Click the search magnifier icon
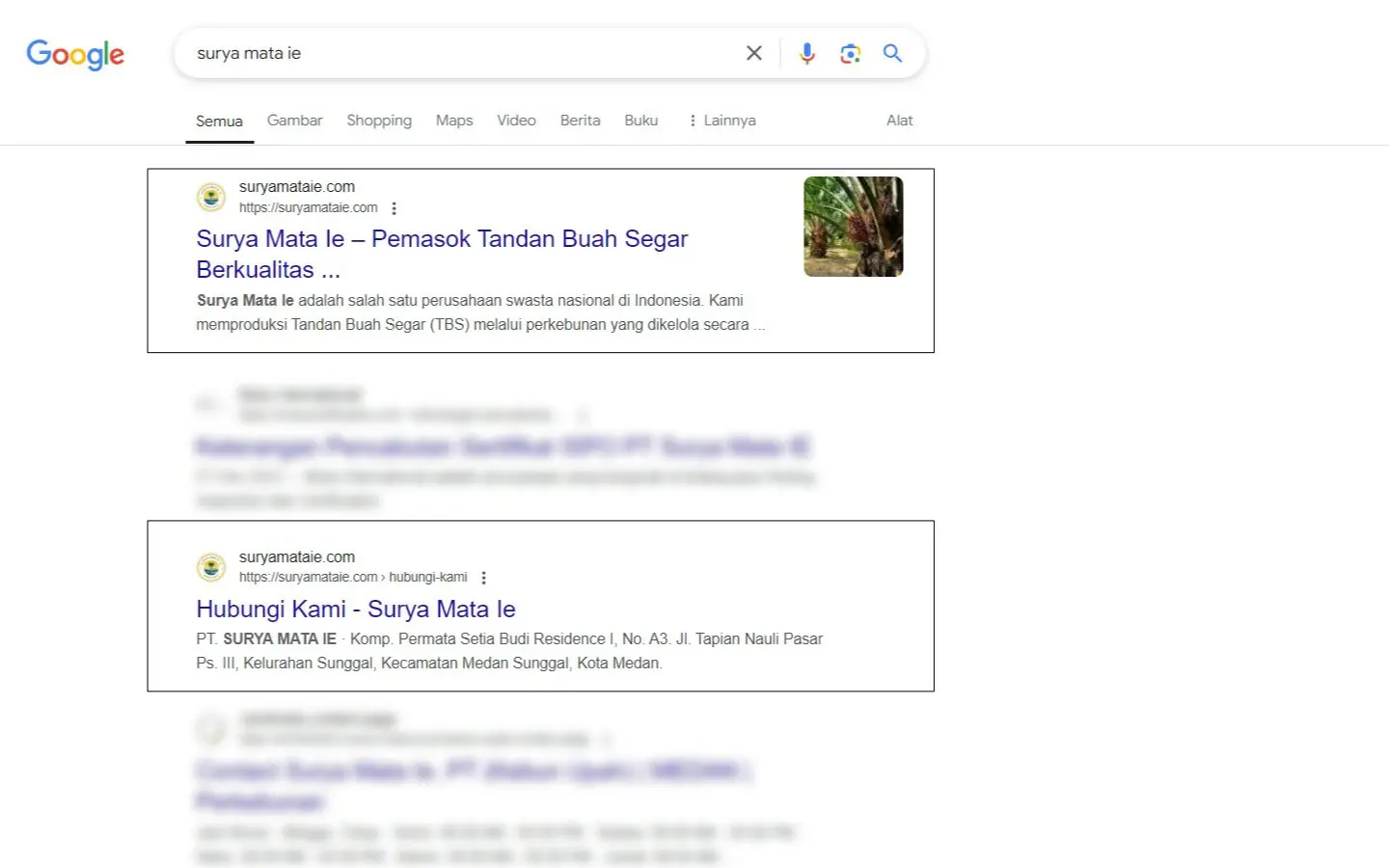The width and height of the screenshot is (1389, 868). pos(891,53)
